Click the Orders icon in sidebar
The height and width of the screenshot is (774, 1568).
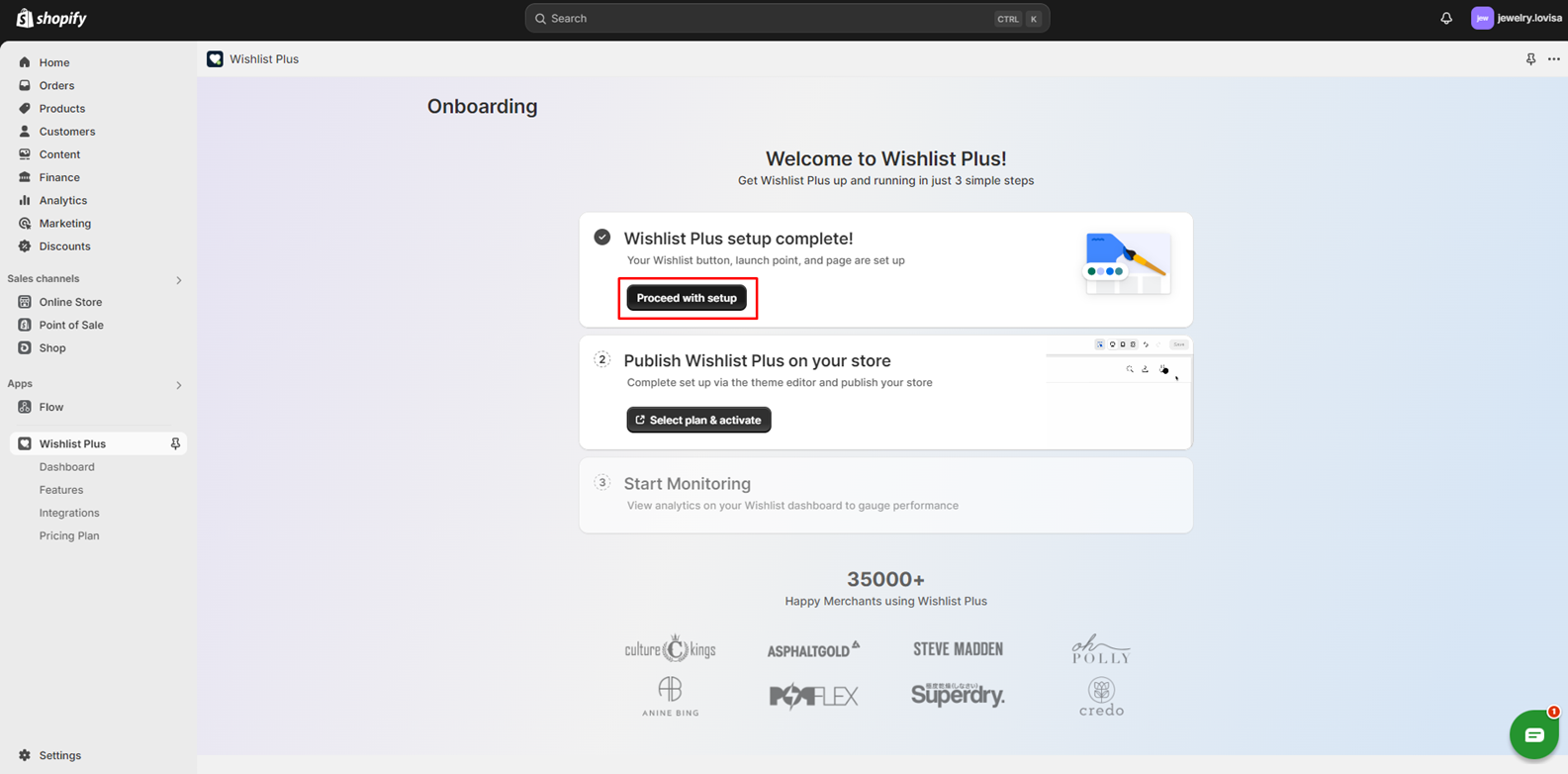pos(25,85)
